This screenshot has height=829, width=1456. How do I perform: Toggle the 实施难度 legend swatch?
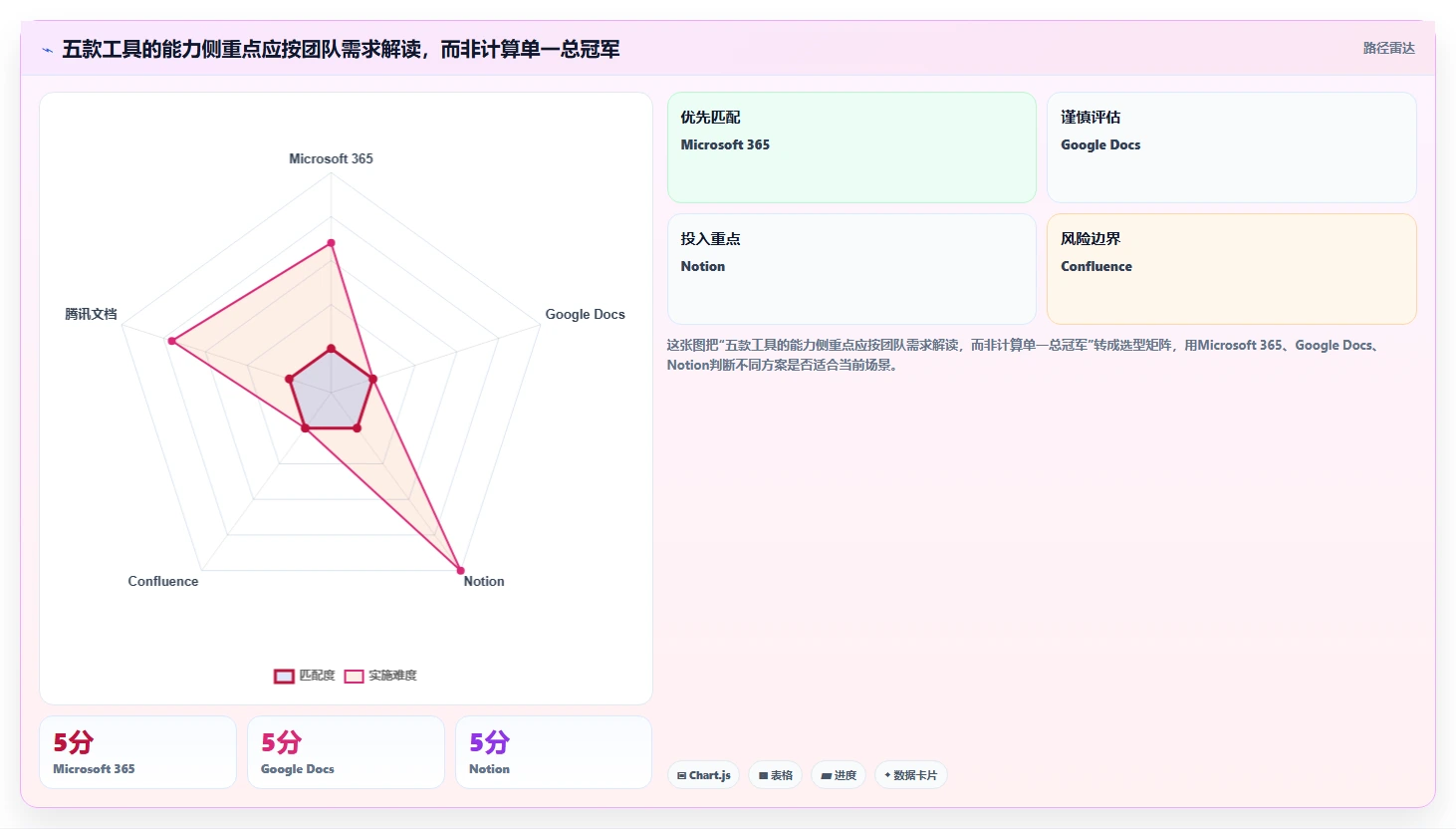(x=354, y=677)
